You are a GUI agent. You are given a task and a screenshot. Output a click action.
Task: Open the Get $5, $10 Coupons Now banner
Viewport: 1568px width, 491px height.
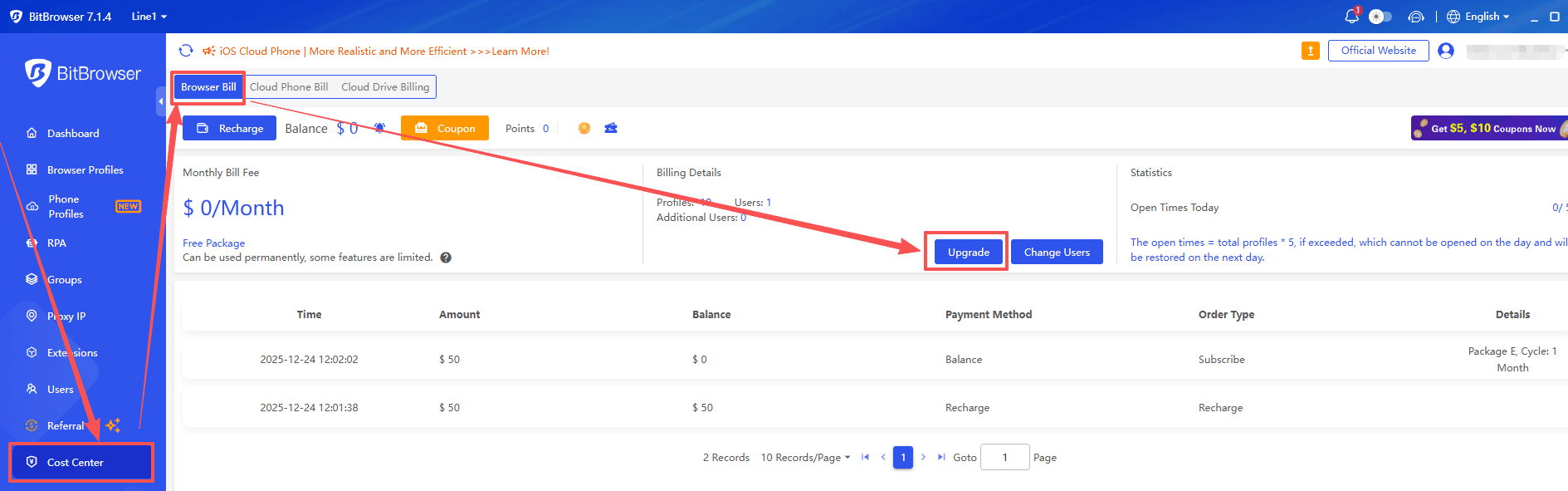[x=1489, y=128]
